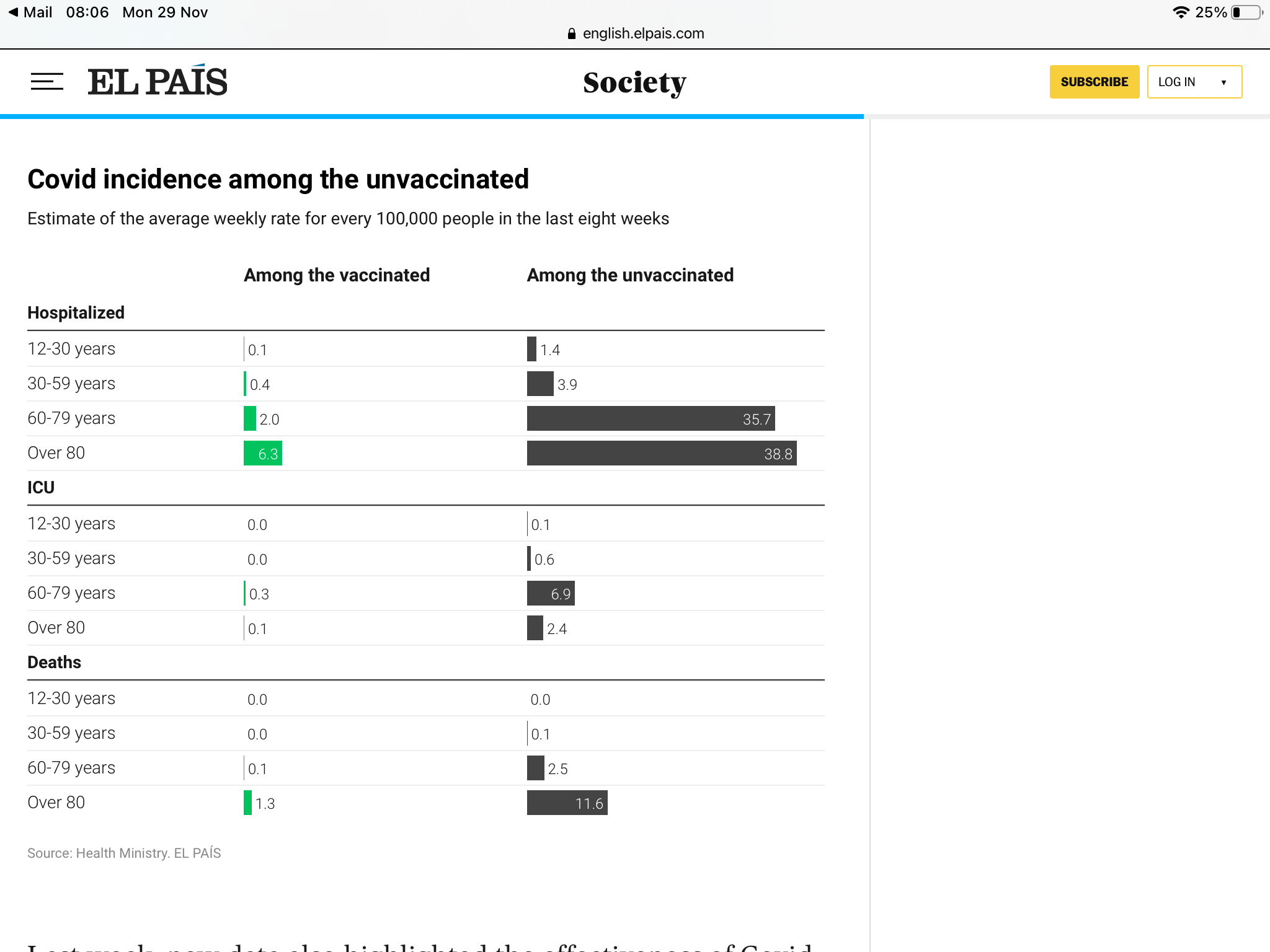Click the chart title Covid incidence heading
The height and width of the screenshot is (952, 1270).
(x=278, y=180)
